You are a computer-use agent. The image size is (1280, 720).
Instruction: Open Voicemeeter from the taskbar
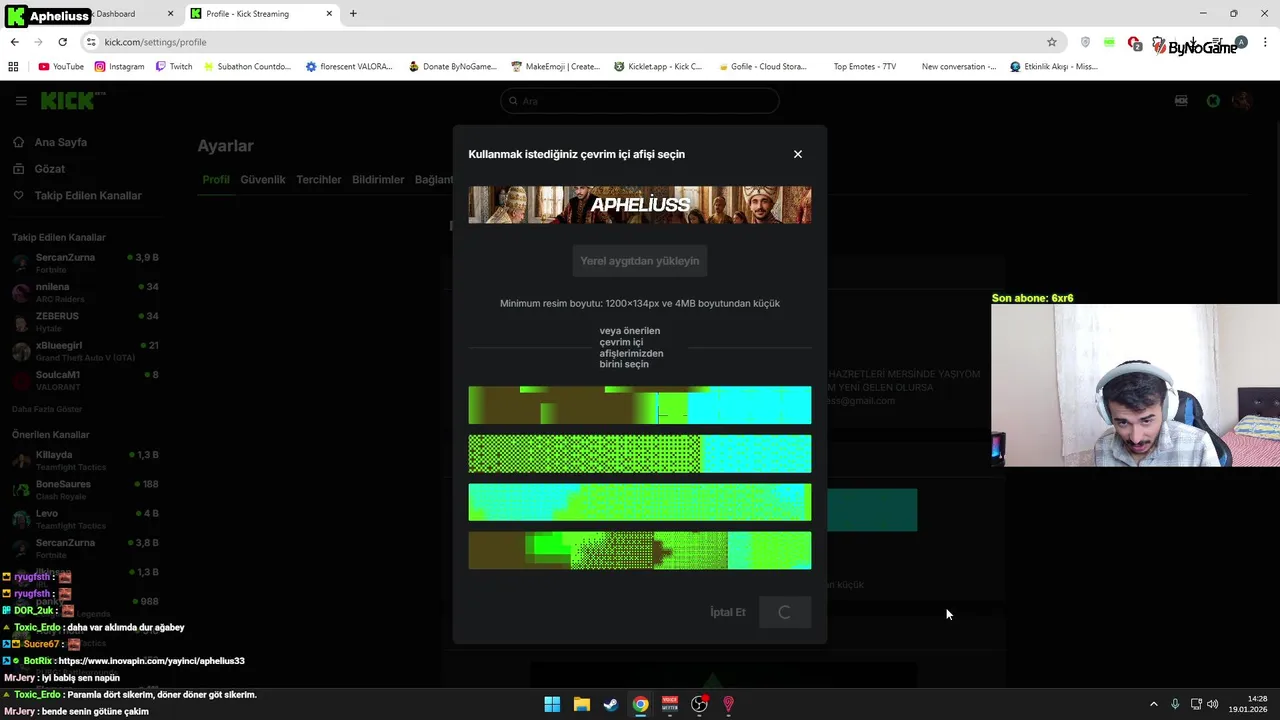pos(670,704)
